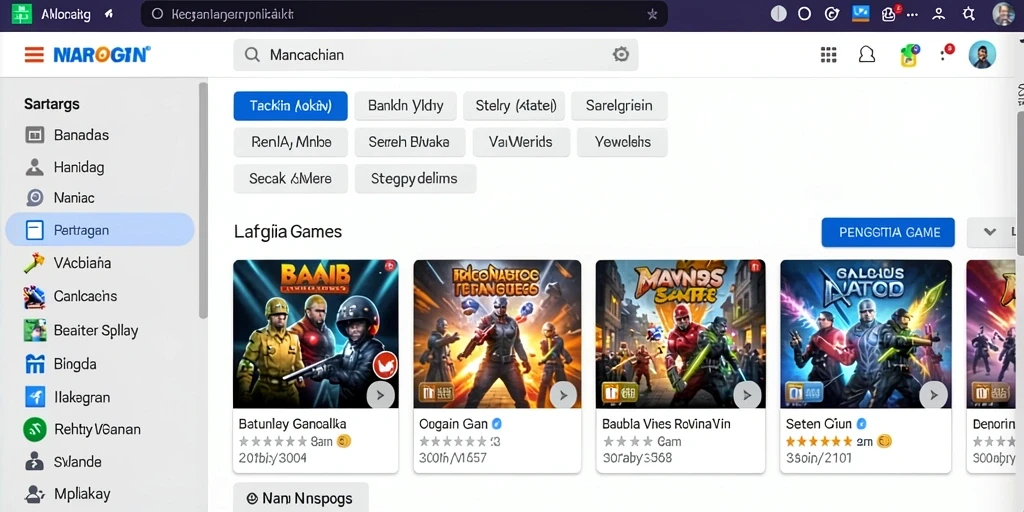
Task: Open the user avatar in the site header
Action: tap(982, 55)
